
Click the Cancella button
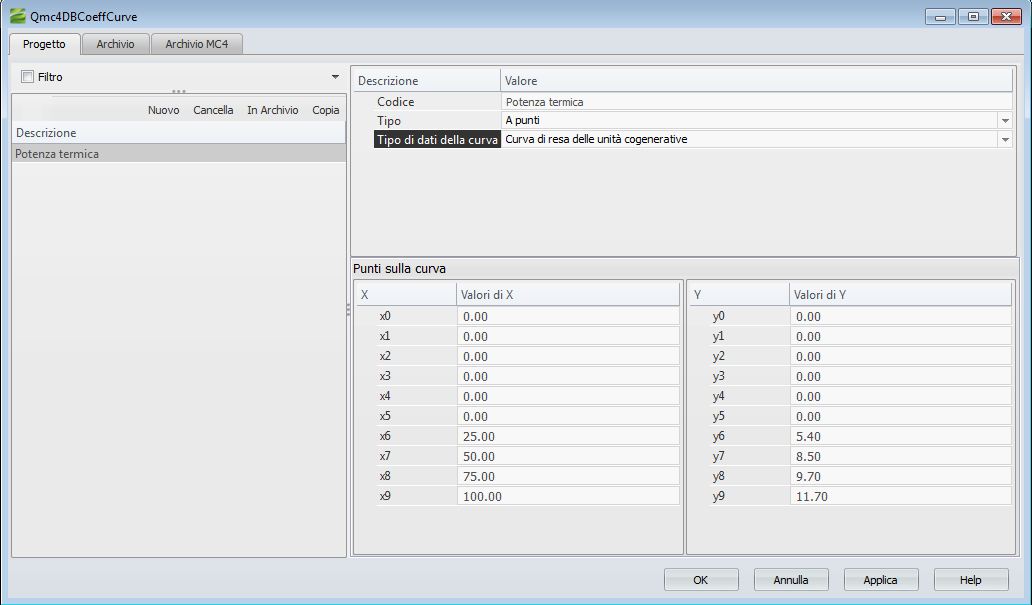pyautogui.click(x=213, y=110)
